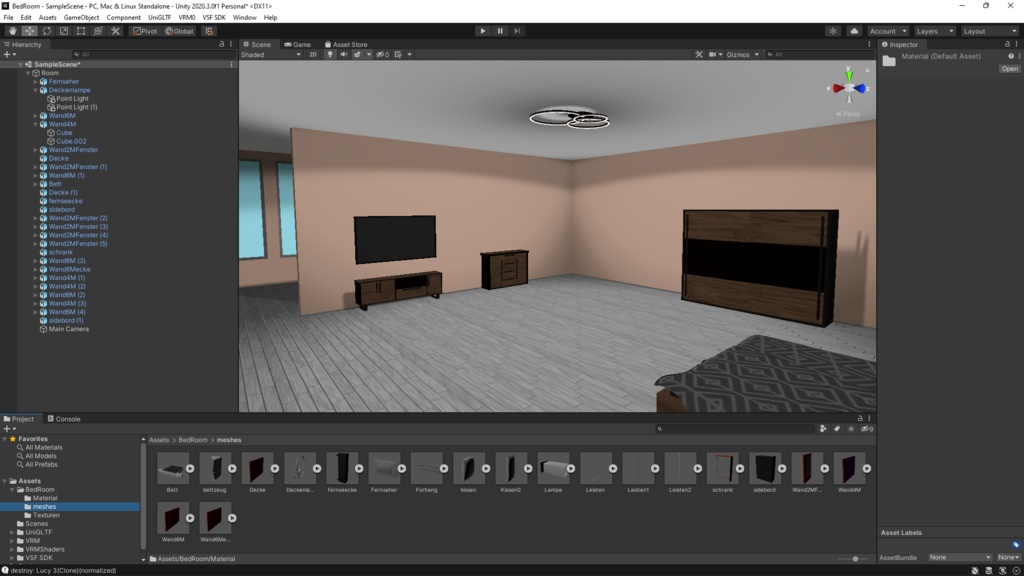Select the Hand tool

(x=12, y=31)
